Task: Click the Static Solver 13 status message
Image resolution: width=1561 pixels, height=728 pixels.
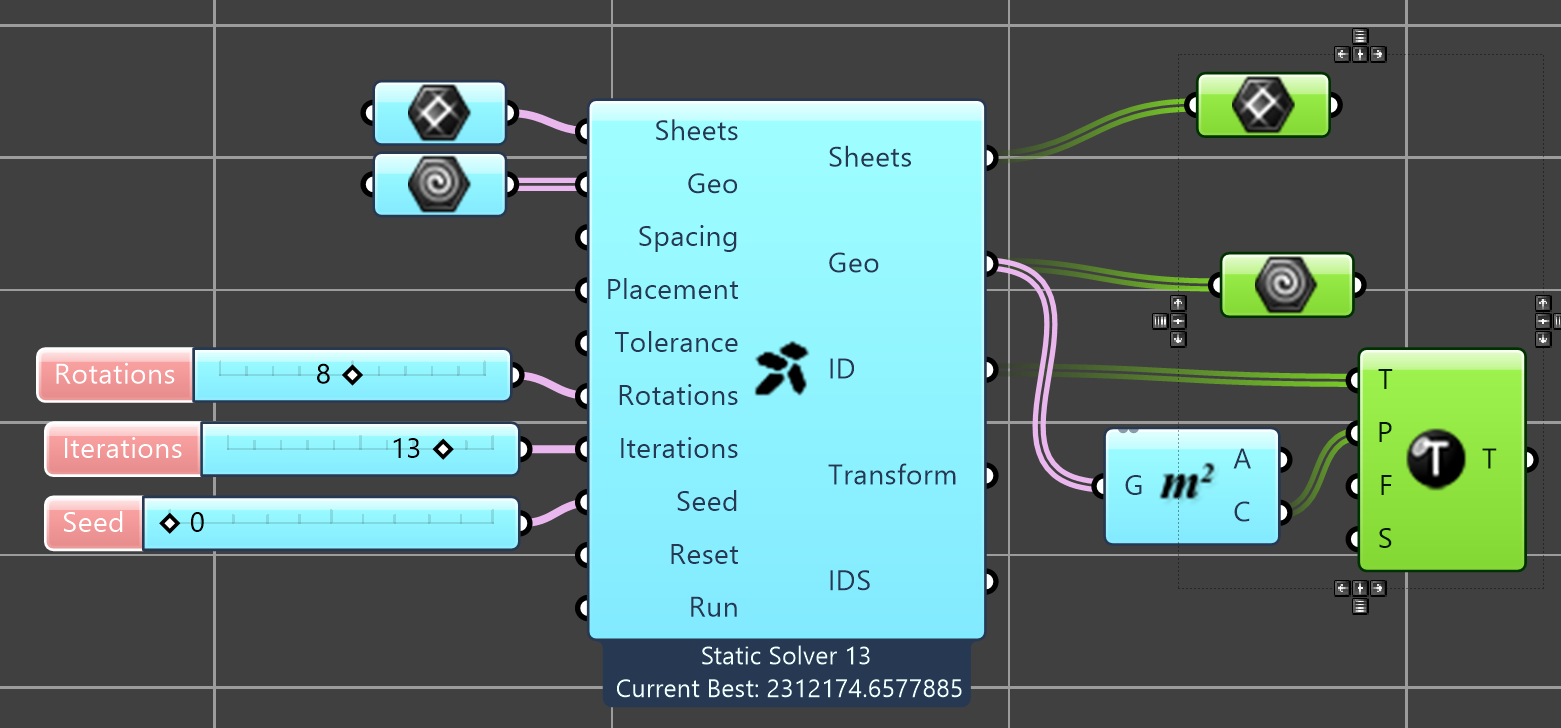Action: (x=786, y=656)
